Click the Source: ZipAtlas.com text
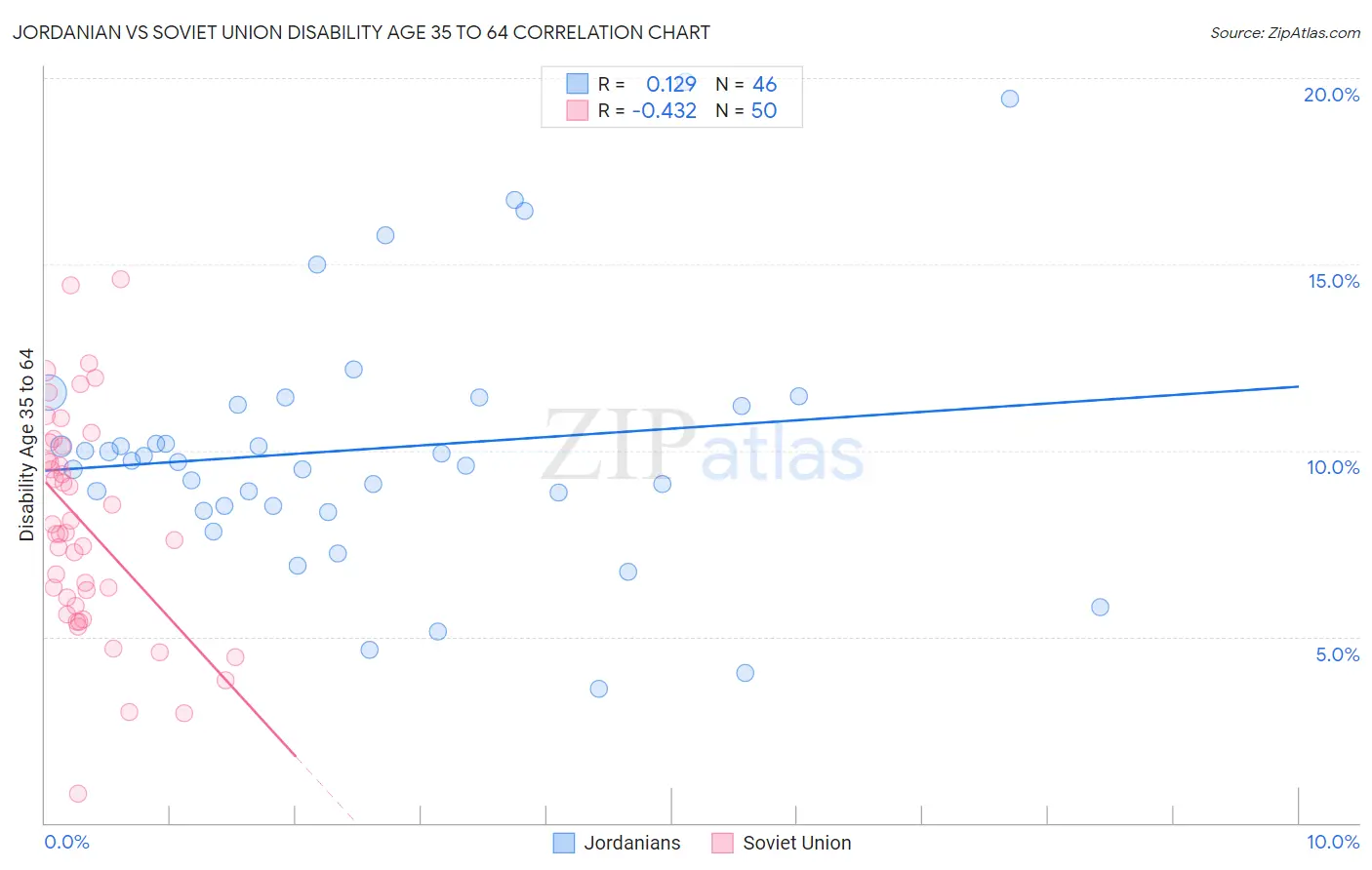The image size is (1372, 870). coord(1285,32)
